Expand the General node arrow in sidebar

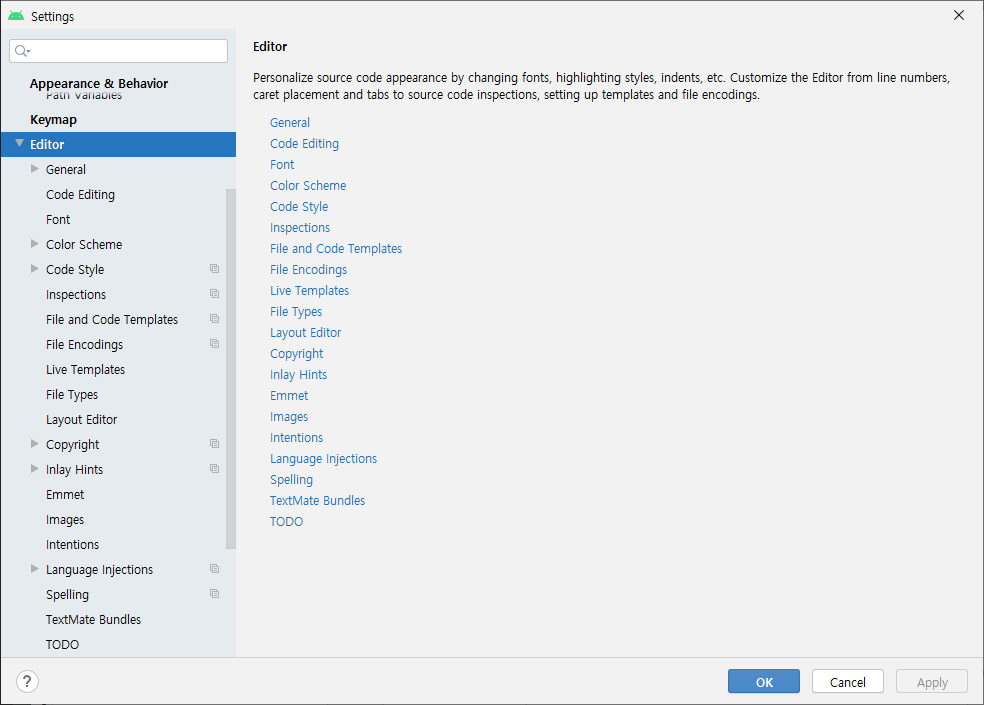35,169
